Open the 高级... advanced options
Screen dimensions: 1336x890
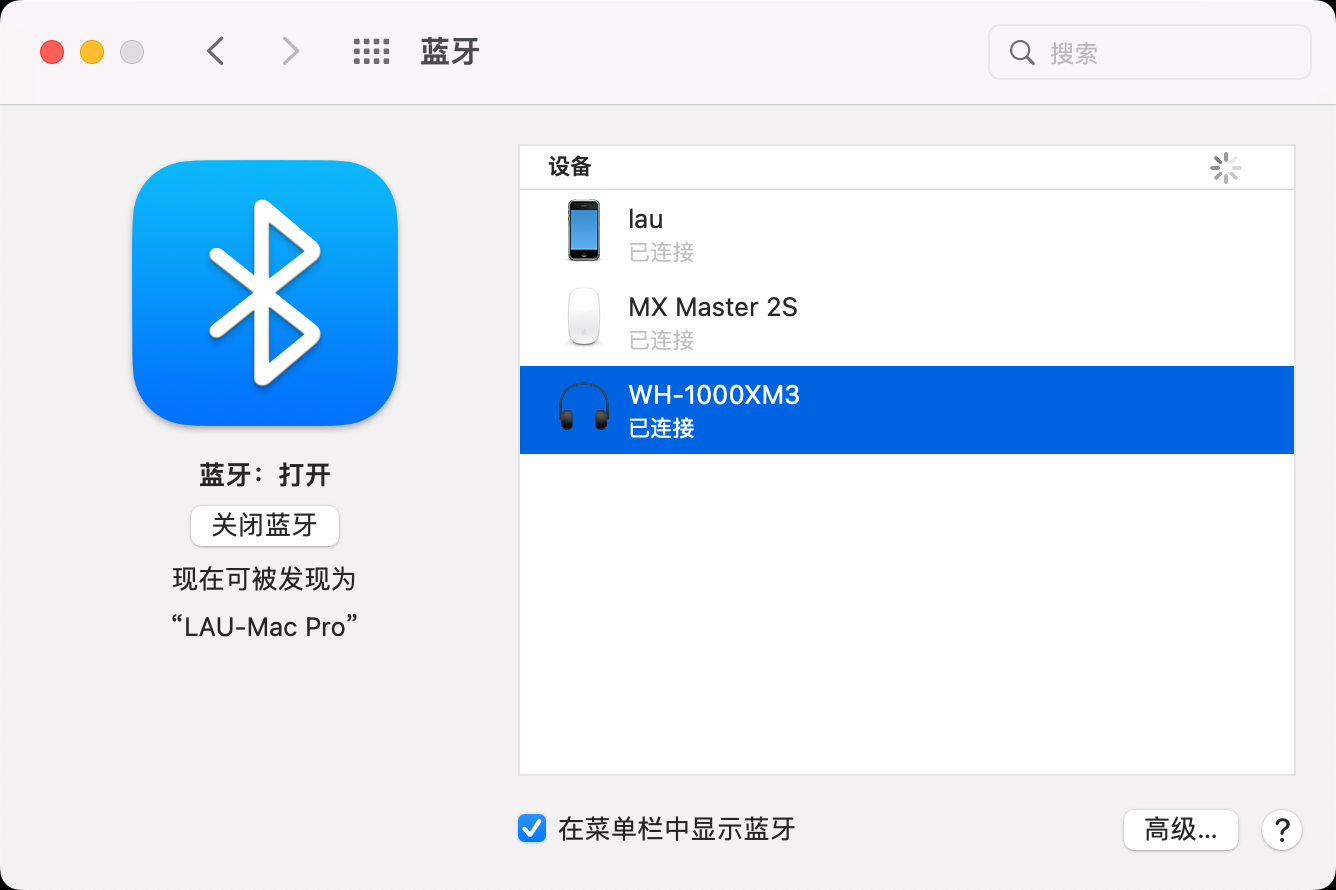point(1181,829)
